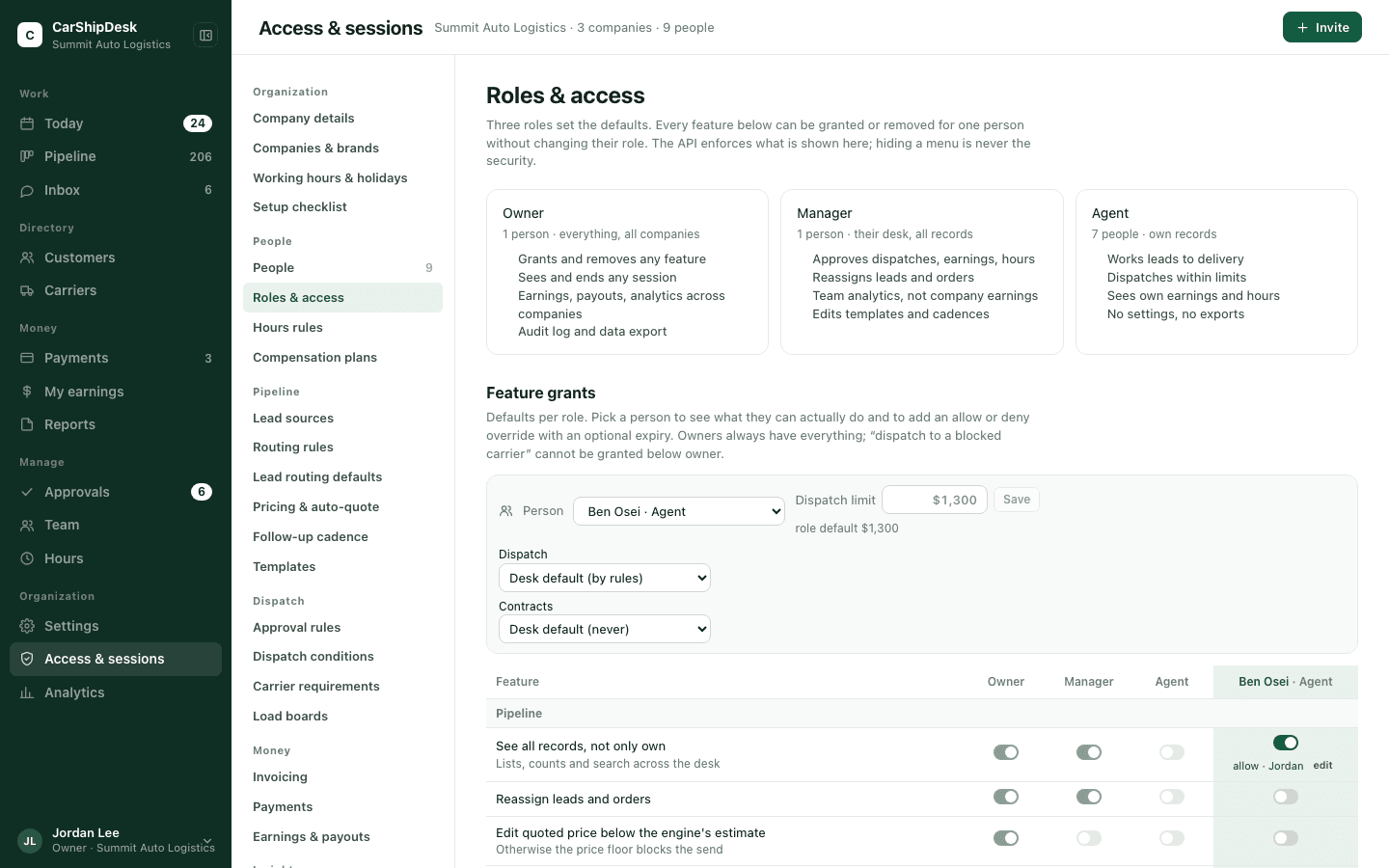Go to Working hours & holidays
Screen dimensions: 1389x868
342,178
